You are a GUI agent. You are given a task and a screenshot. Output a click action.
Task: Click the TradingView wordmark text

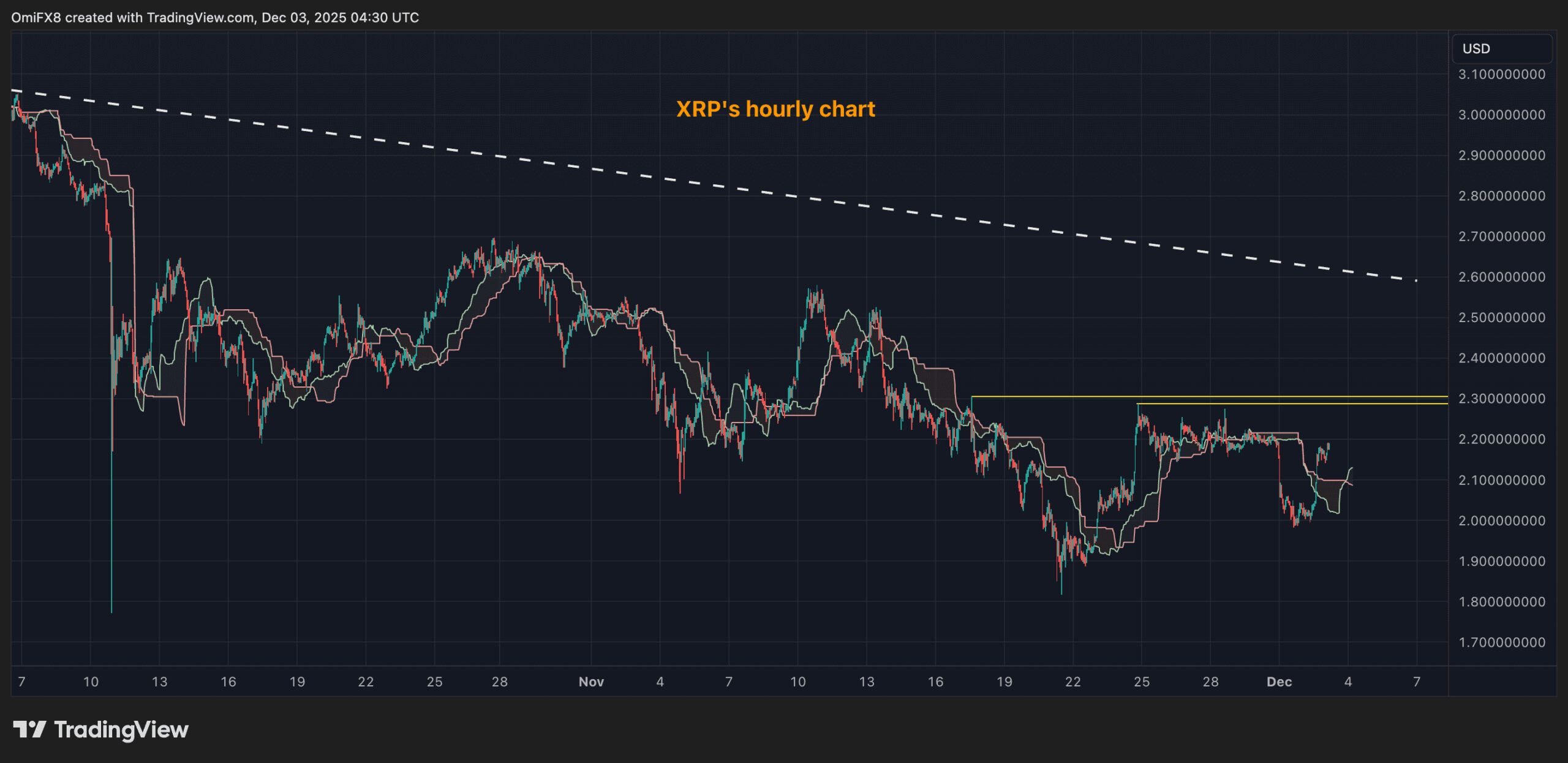tap(121, 729)
